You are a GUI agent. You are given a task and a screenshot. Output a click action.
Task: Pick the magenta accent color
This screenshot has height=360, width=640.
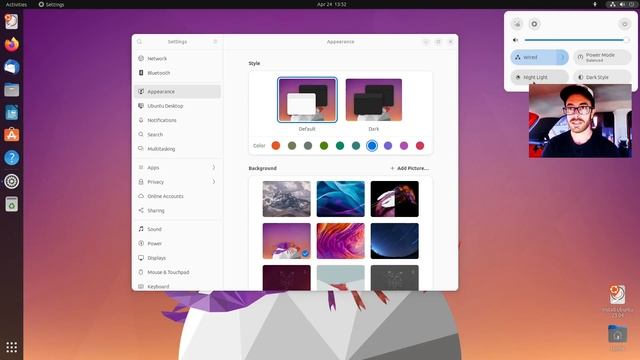click(404, 145)
